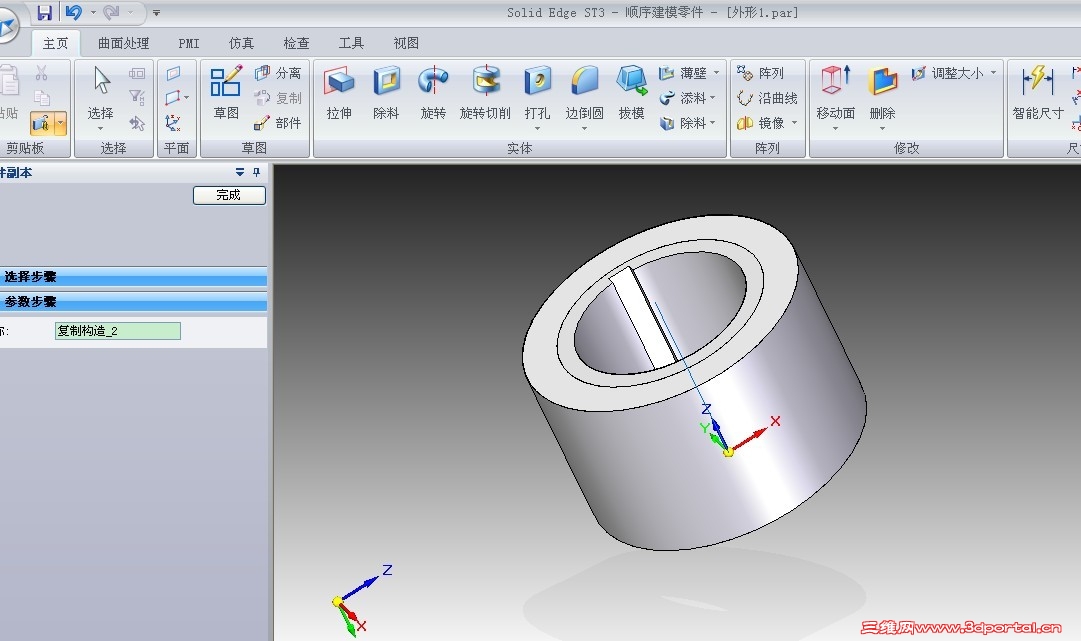The height and width of the screenshot is (641, 1081).
Task: Select the 拔模 draft tool
Action: 632,93
